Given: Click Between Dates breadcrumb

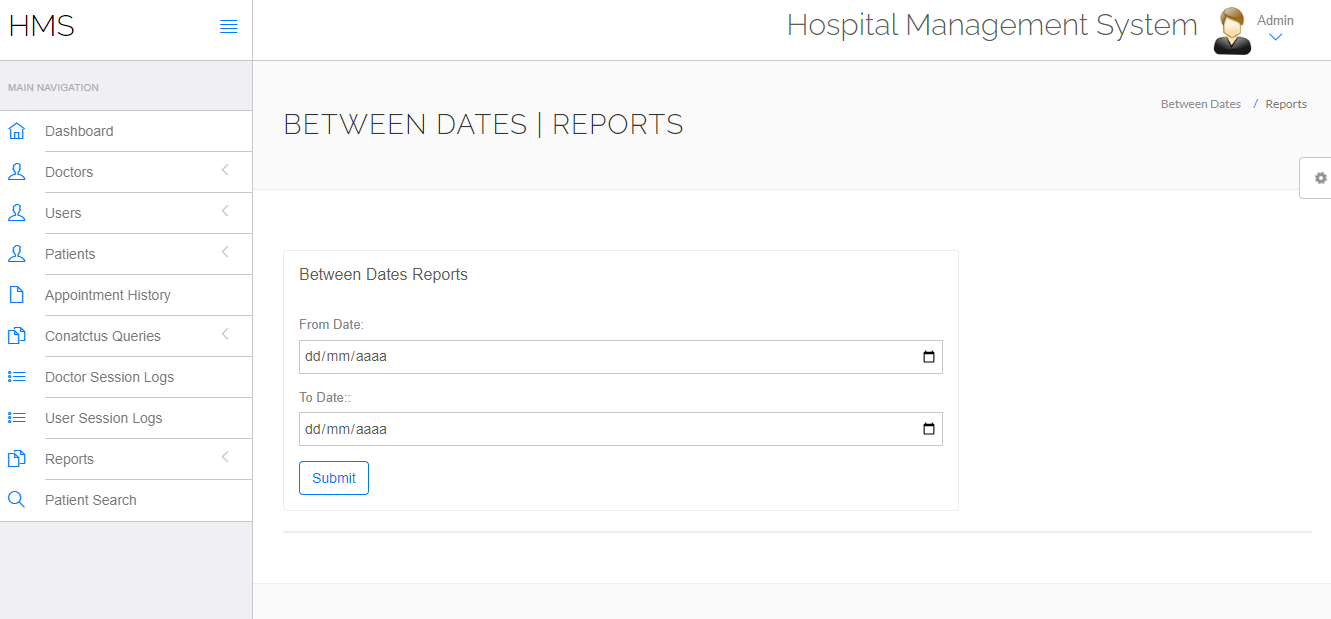Looking at the screenshot, I should point(1201,104).
